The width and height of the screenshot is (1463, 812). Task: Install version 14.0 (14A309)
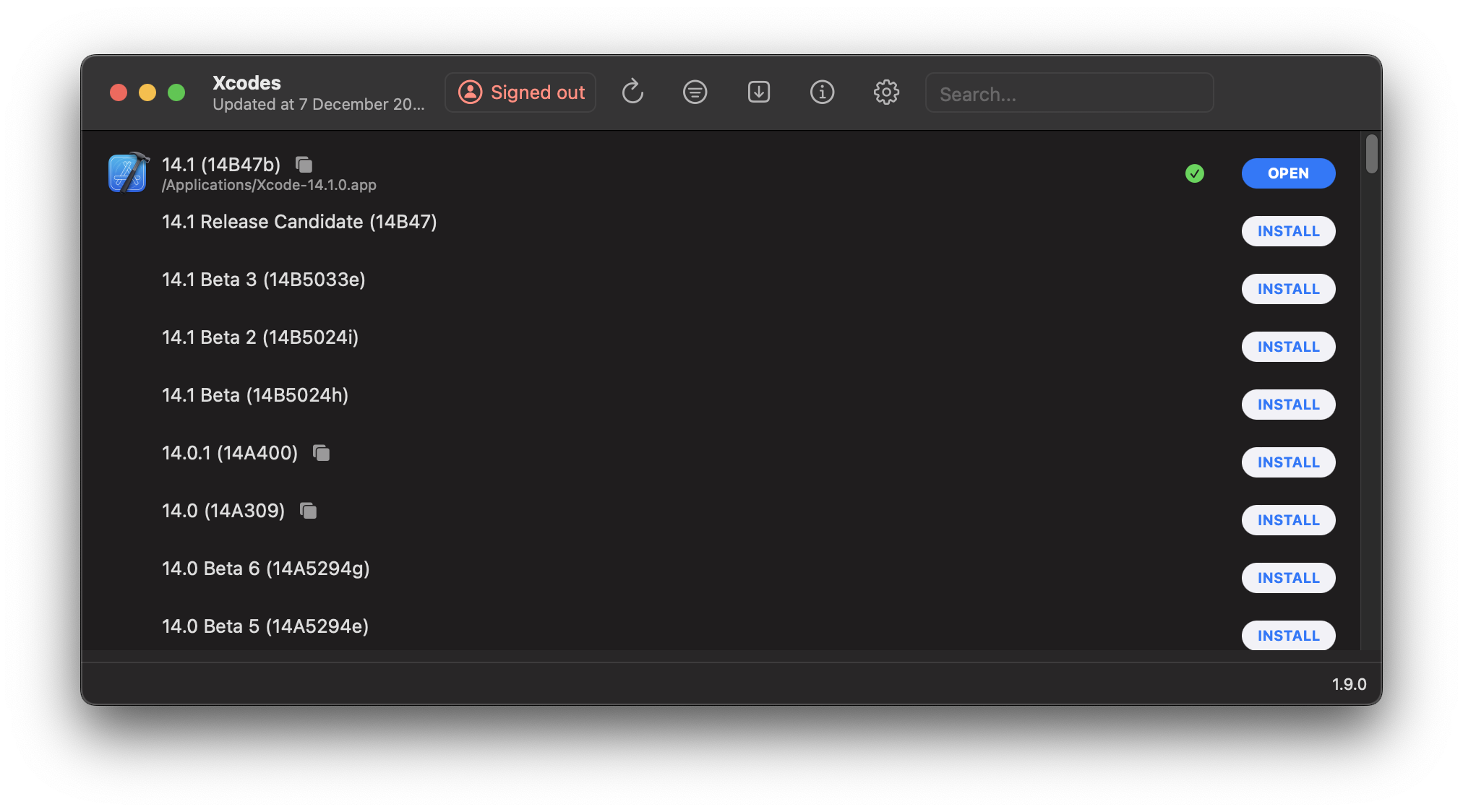(1288, 520)
